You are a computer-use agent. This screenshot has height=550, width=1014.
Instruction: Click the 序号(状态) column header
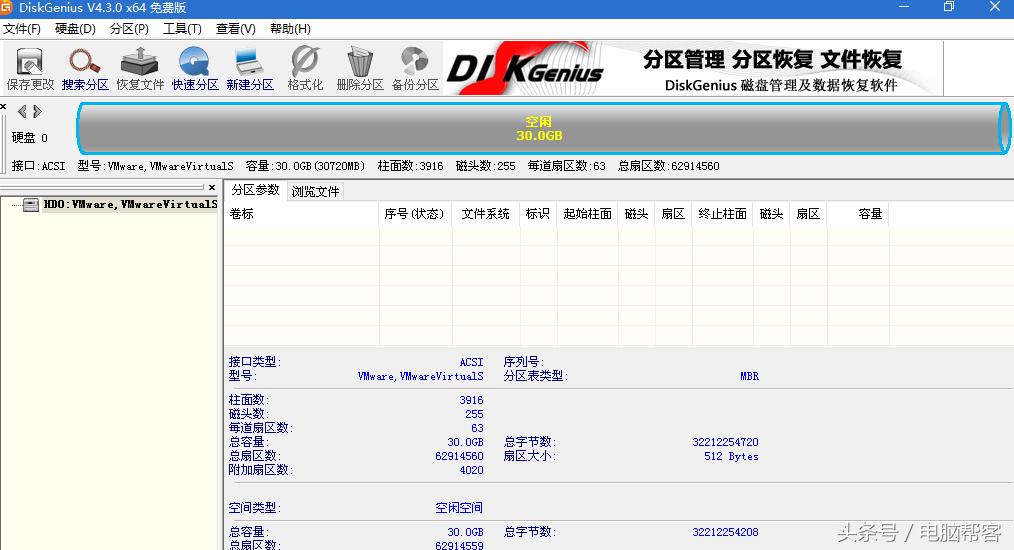point(415,214)
